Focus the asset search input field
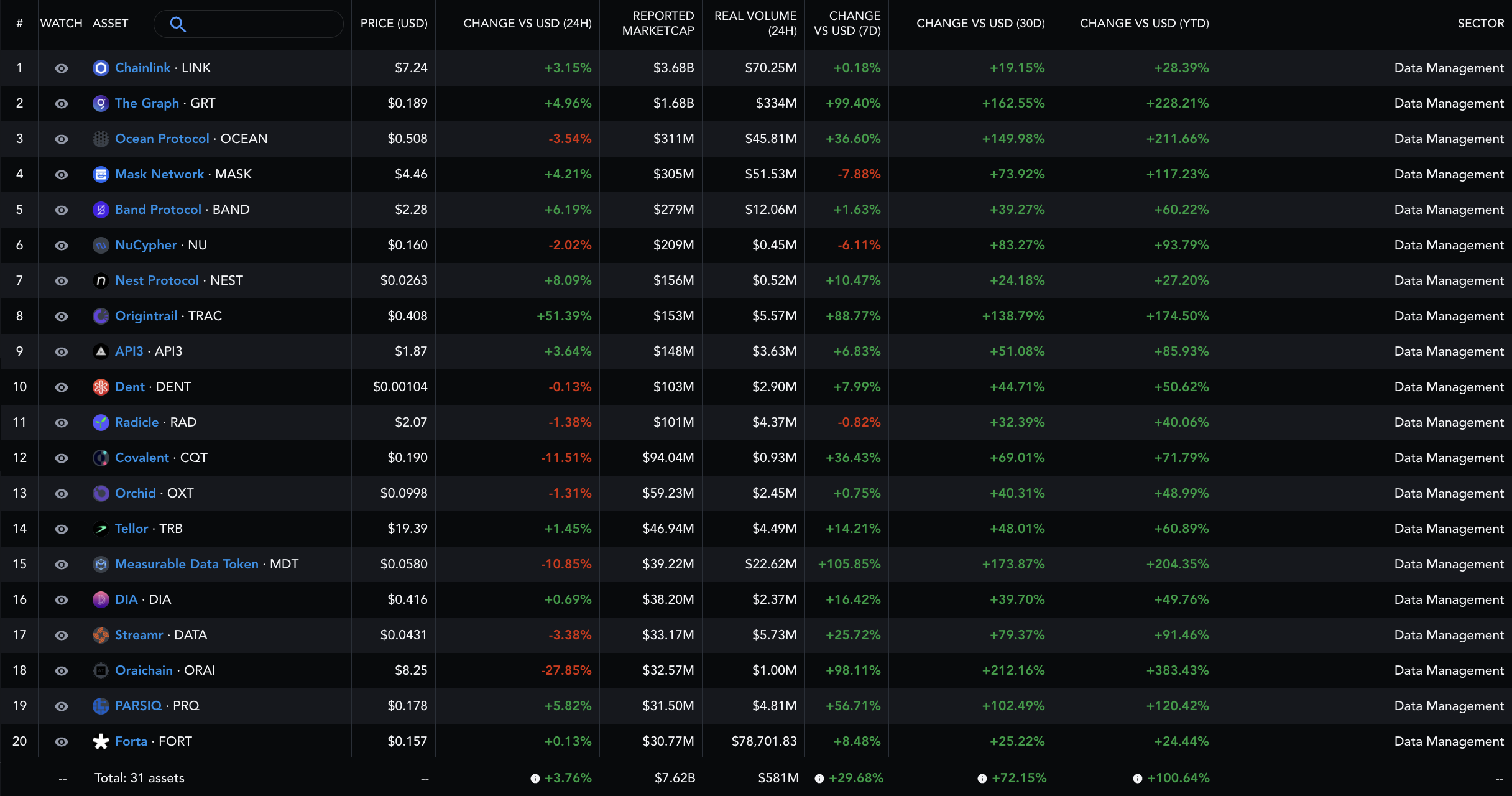The image size is (1512, 796). pyautogui.click(x=249, y=24)
